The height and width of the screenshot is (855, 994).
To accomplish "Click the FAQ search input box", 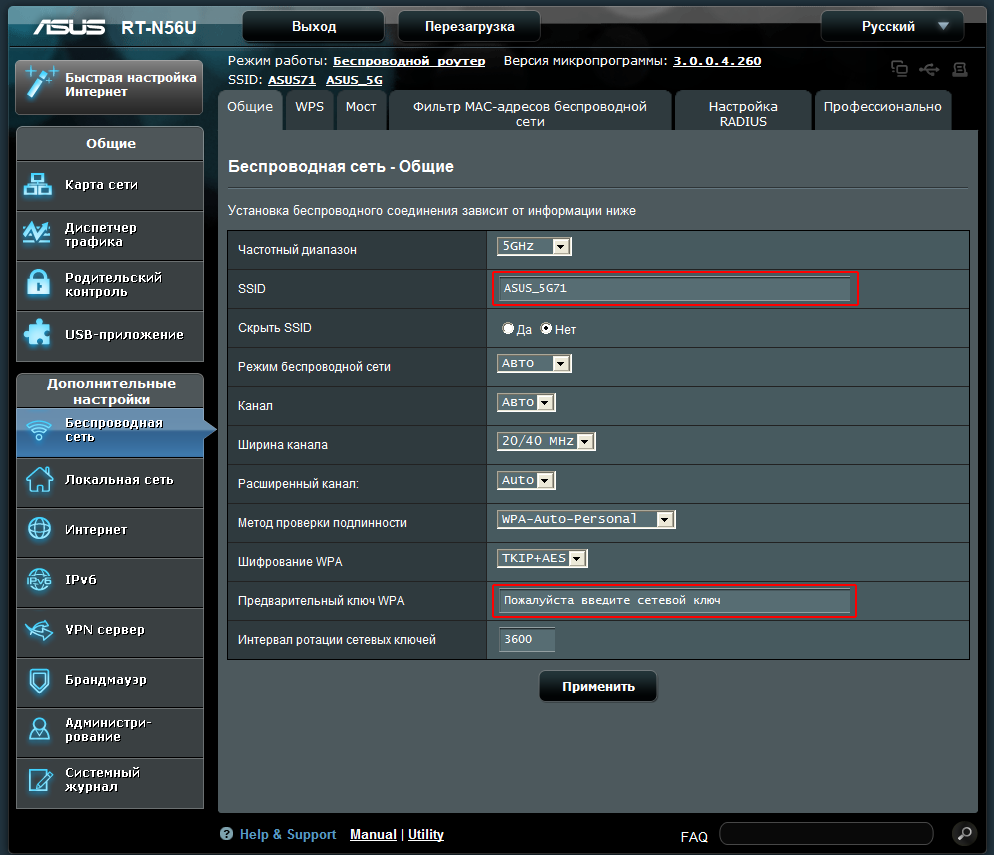I will point(826,833).
